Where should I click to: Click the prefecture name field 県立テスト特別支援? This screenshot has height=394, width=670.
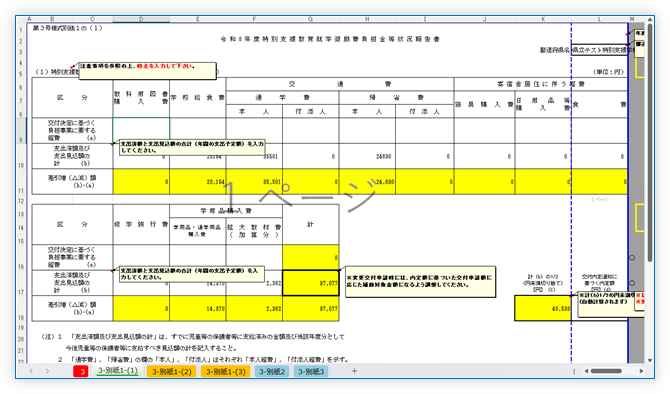pyautogui.click(x=599, y=50)
